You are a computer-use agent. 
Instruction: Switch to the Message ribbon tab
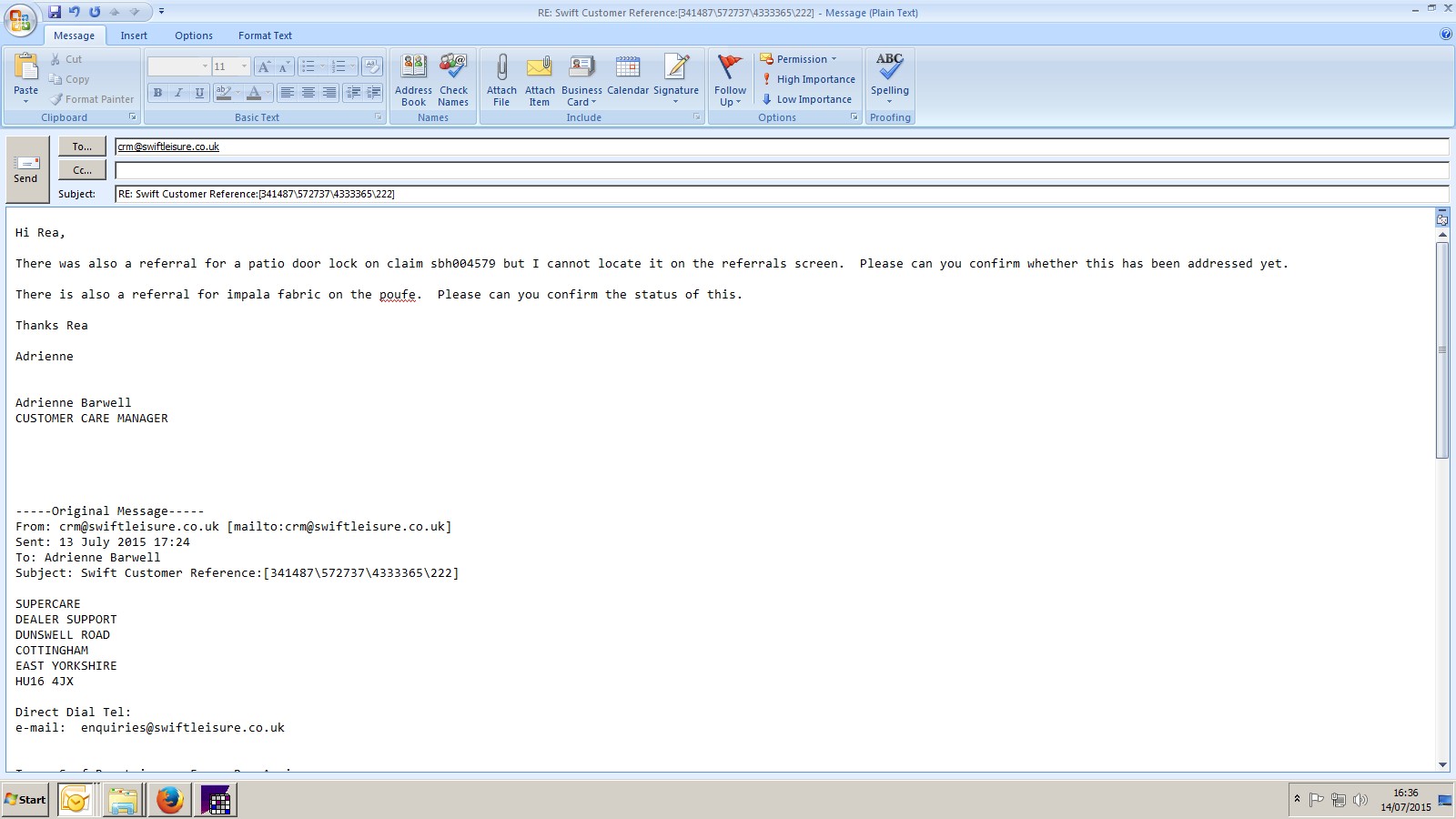pyautogui.click(x=75, y=35)
